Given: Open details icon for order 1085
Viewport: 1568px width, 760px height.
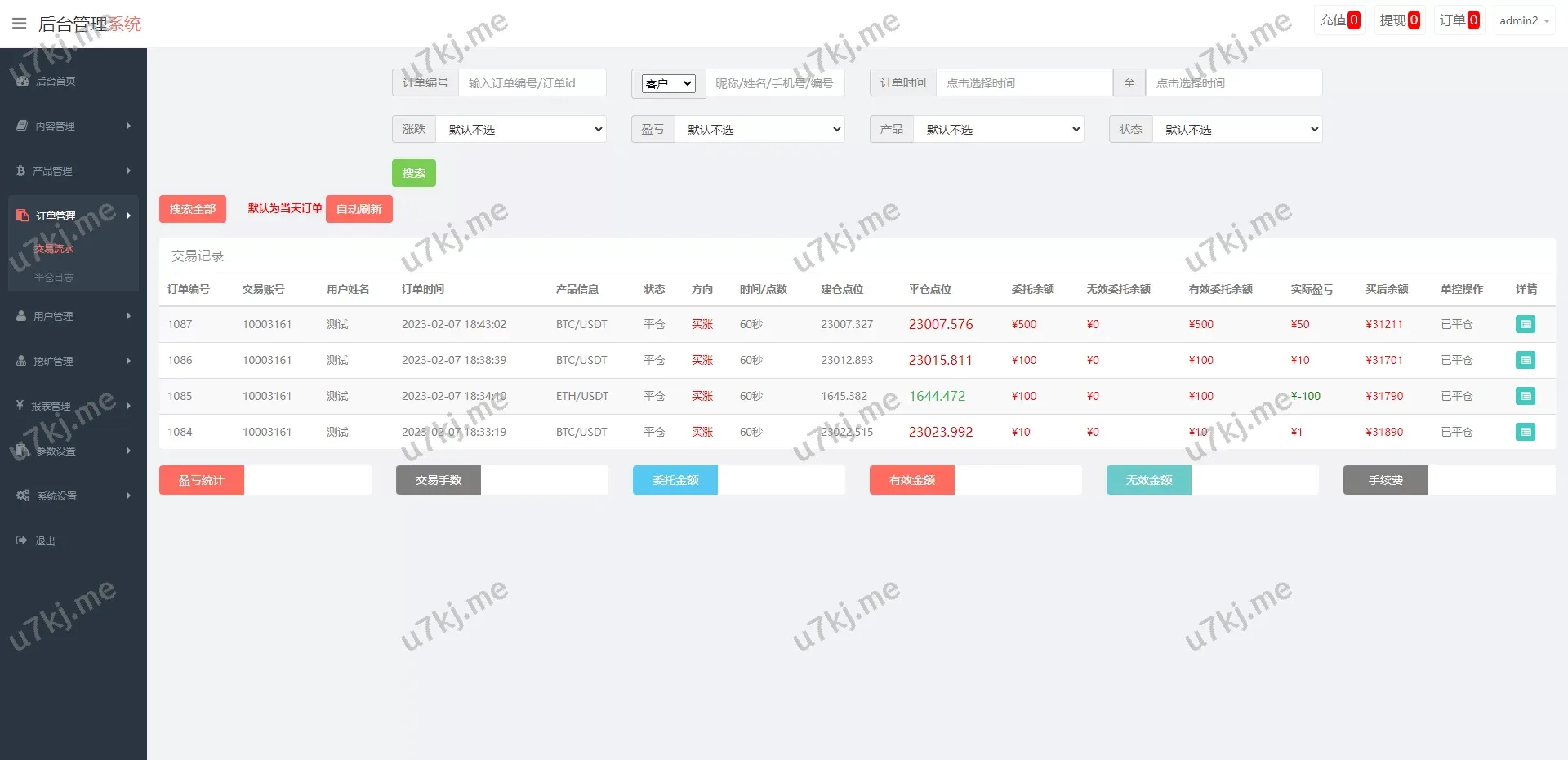Looking at the screenshot, I should coord(1525,396).
